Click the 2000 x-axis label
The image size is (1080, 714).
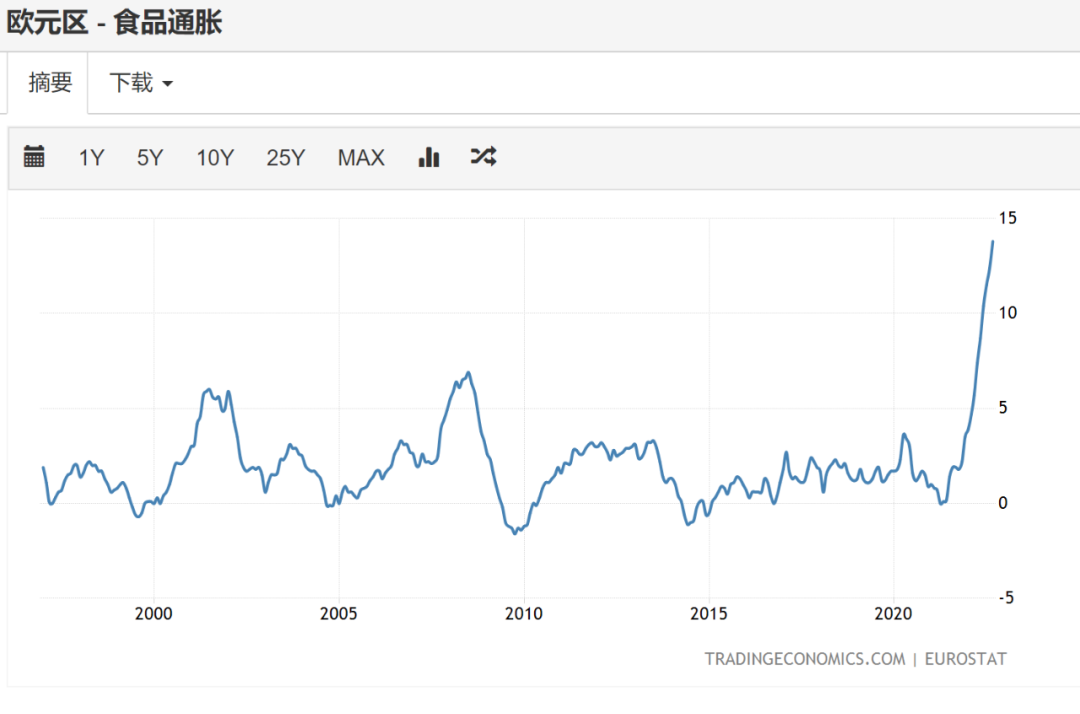pyautogui.click(x=154, y=614)
